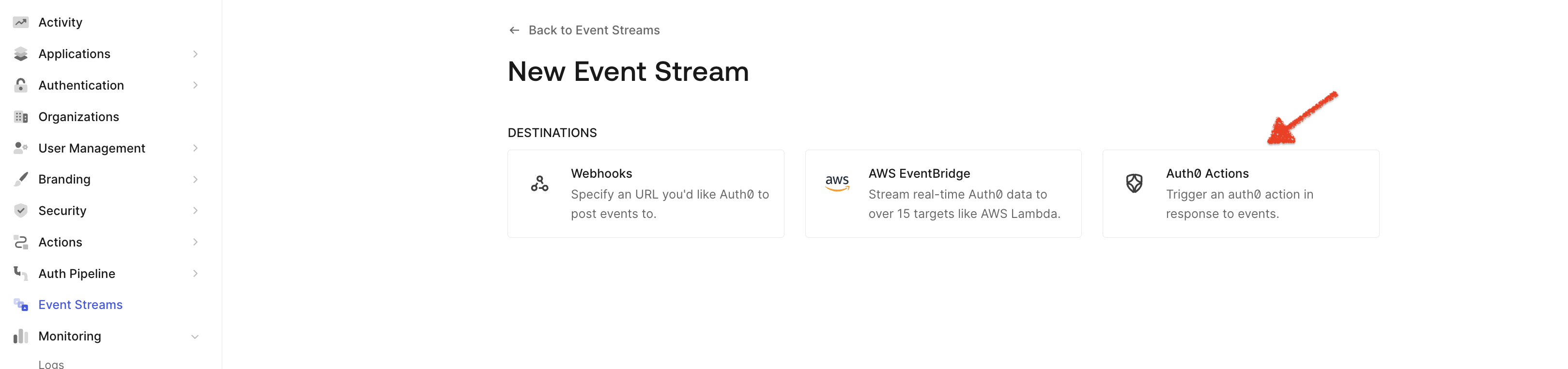Expand the User Management chevron
The height and width of the screenshot is (369, 1568).
(x=195, y=148)
